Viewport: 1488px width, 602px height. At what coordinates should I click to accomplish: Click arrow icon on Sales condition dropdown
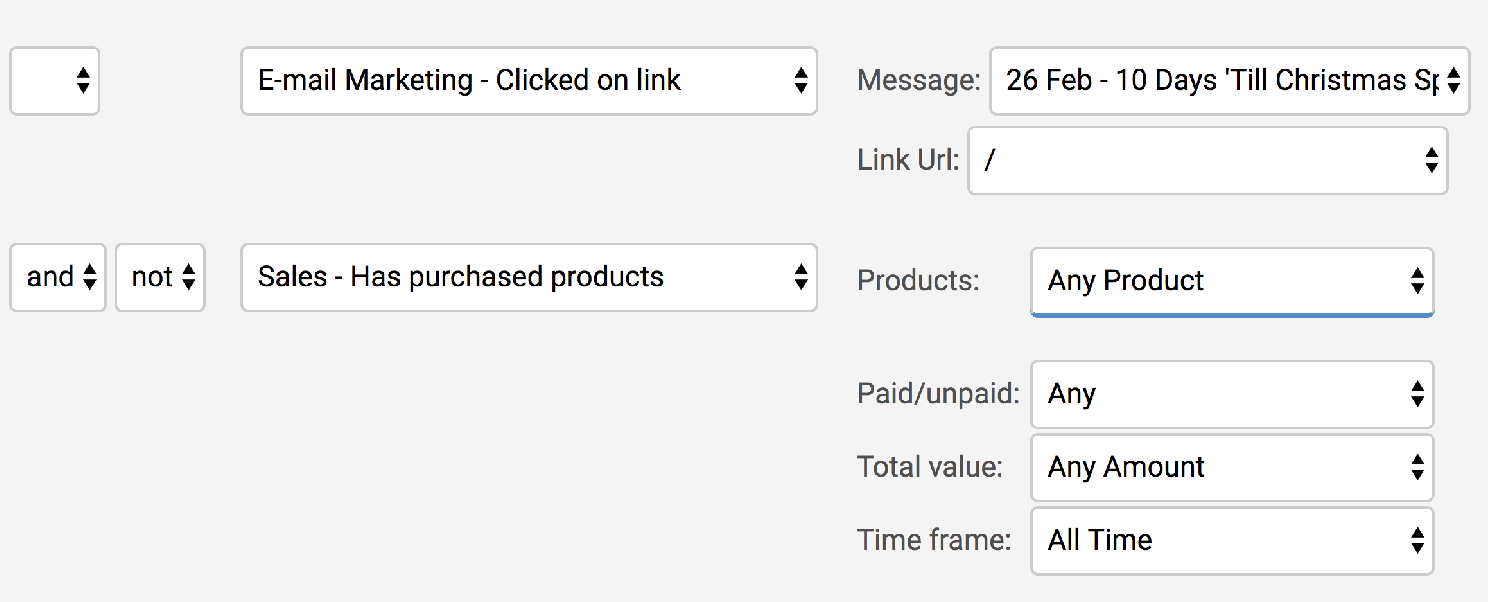[x=800, y=277]
